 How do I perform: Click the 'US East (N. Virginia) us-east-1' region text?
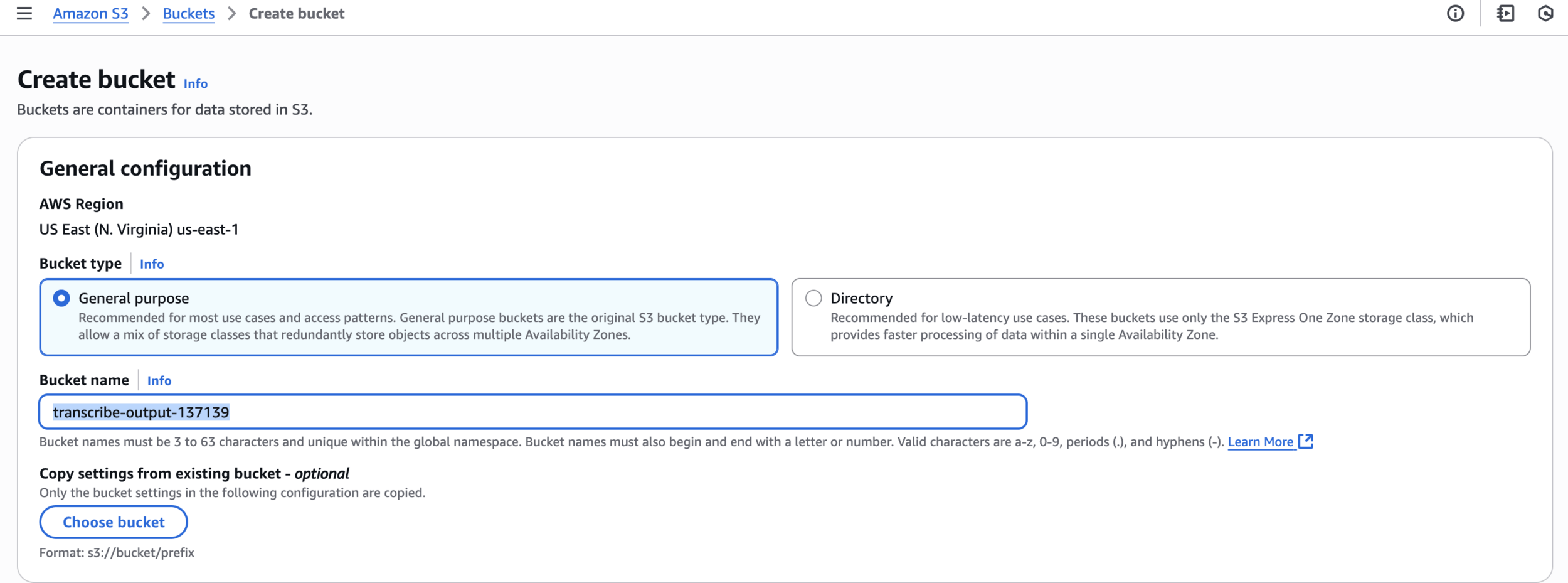coord(139,230)
